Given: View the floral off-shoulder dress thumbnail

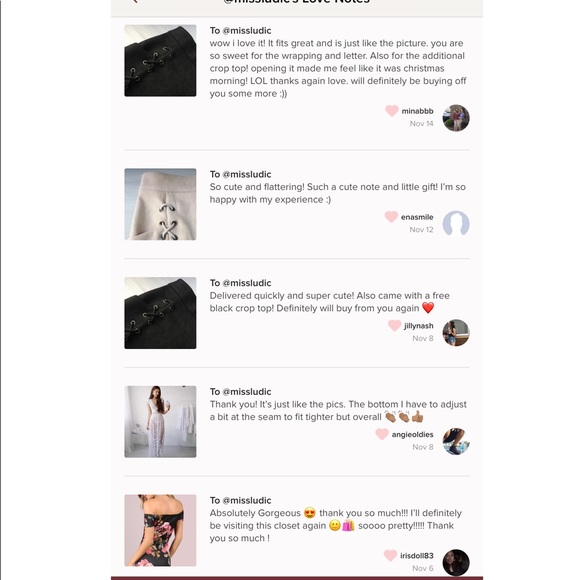Looking at the screenshot, I should [160, 530].
